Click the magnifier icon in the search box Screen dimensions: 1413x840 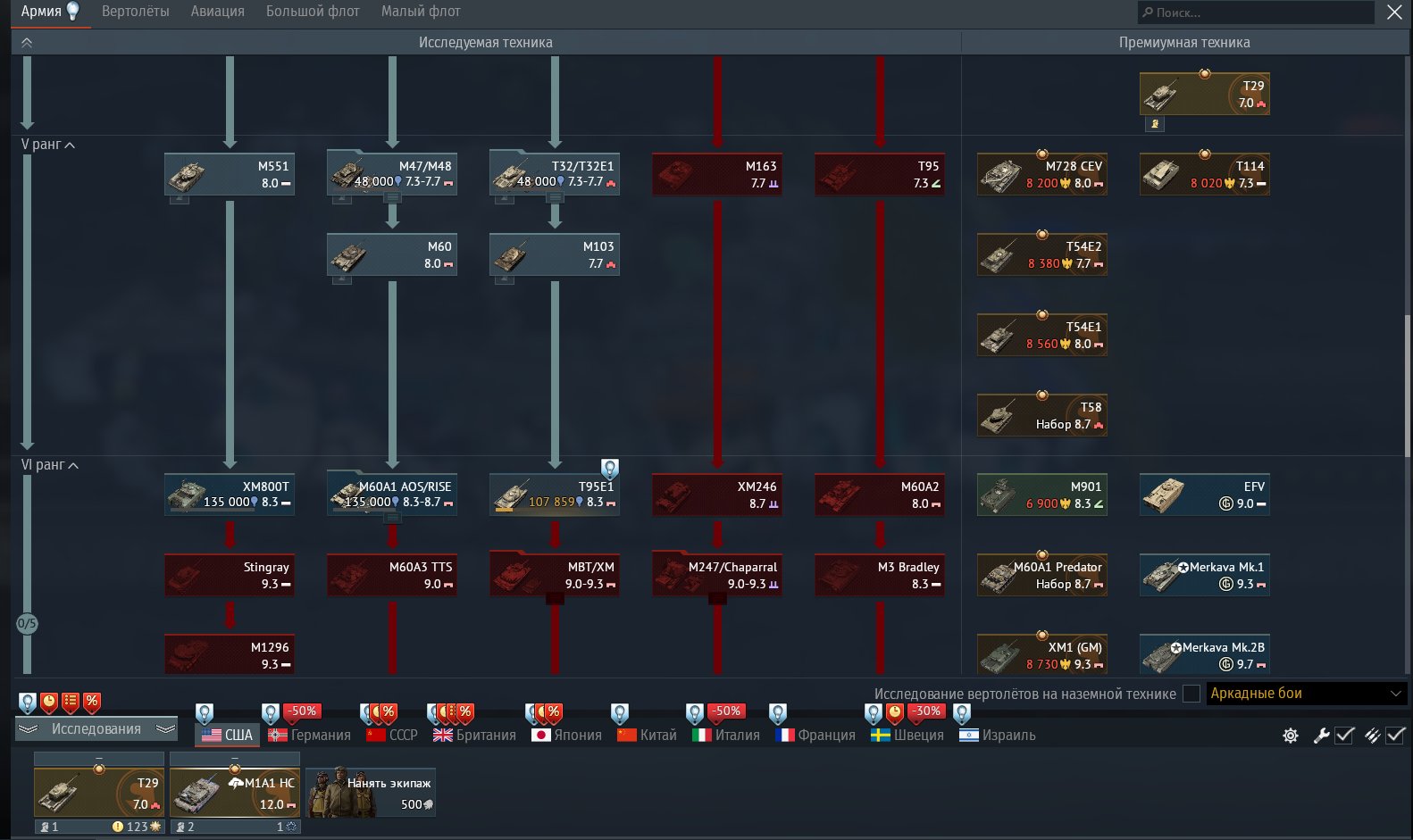coord(1147,12)
